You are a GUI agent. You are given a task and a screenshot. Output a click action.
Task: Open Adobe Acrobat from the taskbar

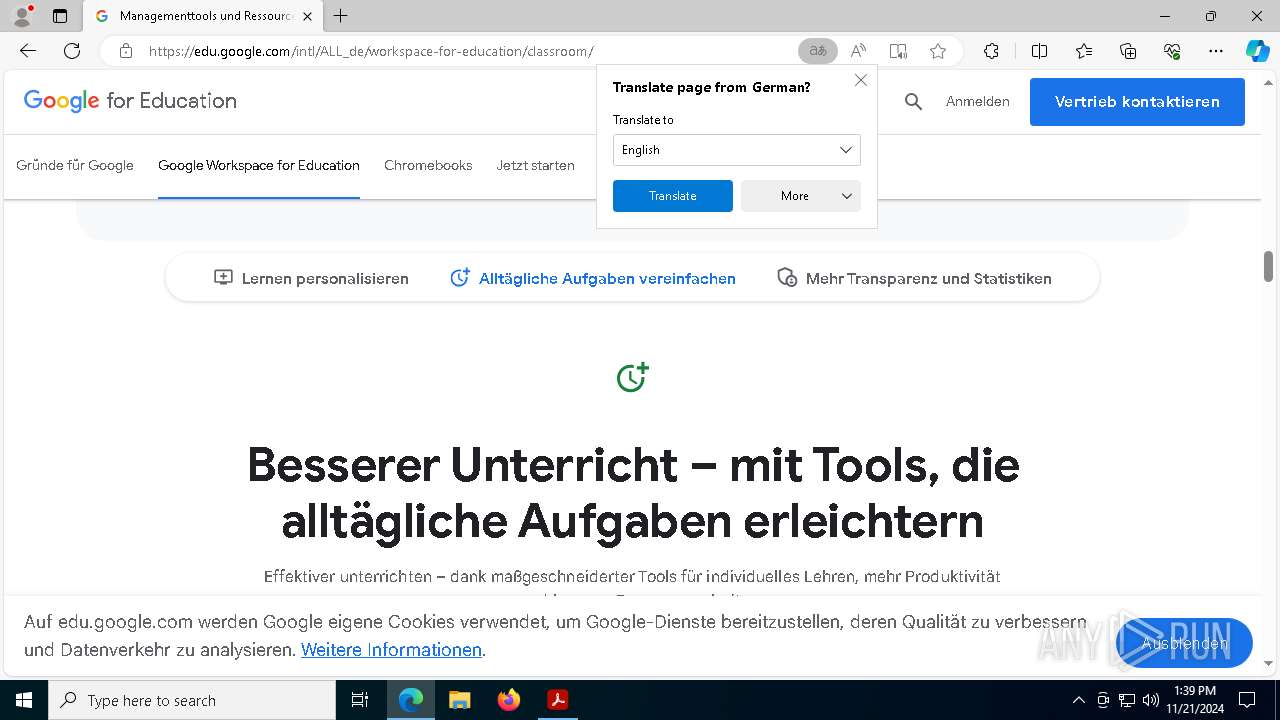click(x=557, y=700)
